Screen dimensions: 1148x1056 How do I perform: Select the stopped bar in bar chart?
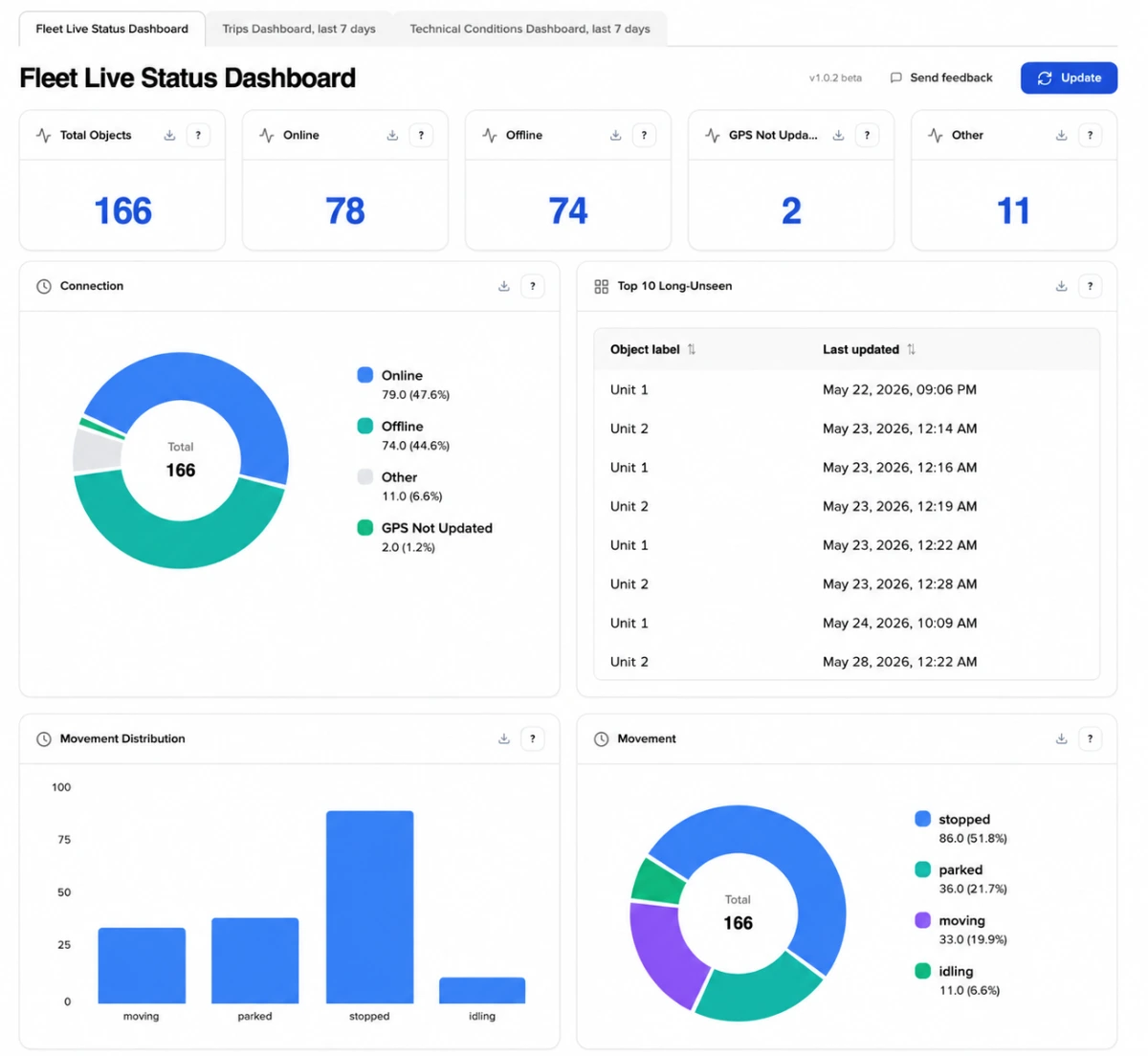369,907
